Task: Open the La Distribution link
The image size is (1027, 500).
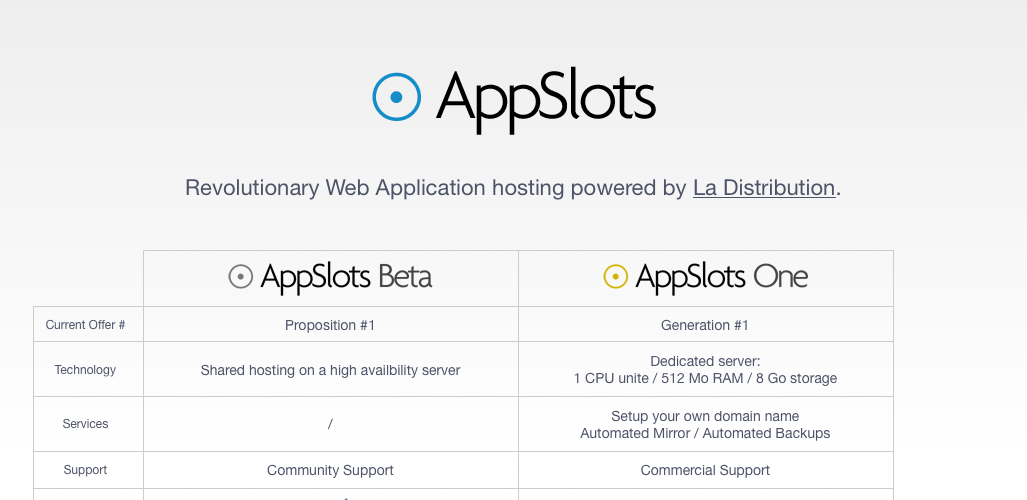Action: click(764, 188)
